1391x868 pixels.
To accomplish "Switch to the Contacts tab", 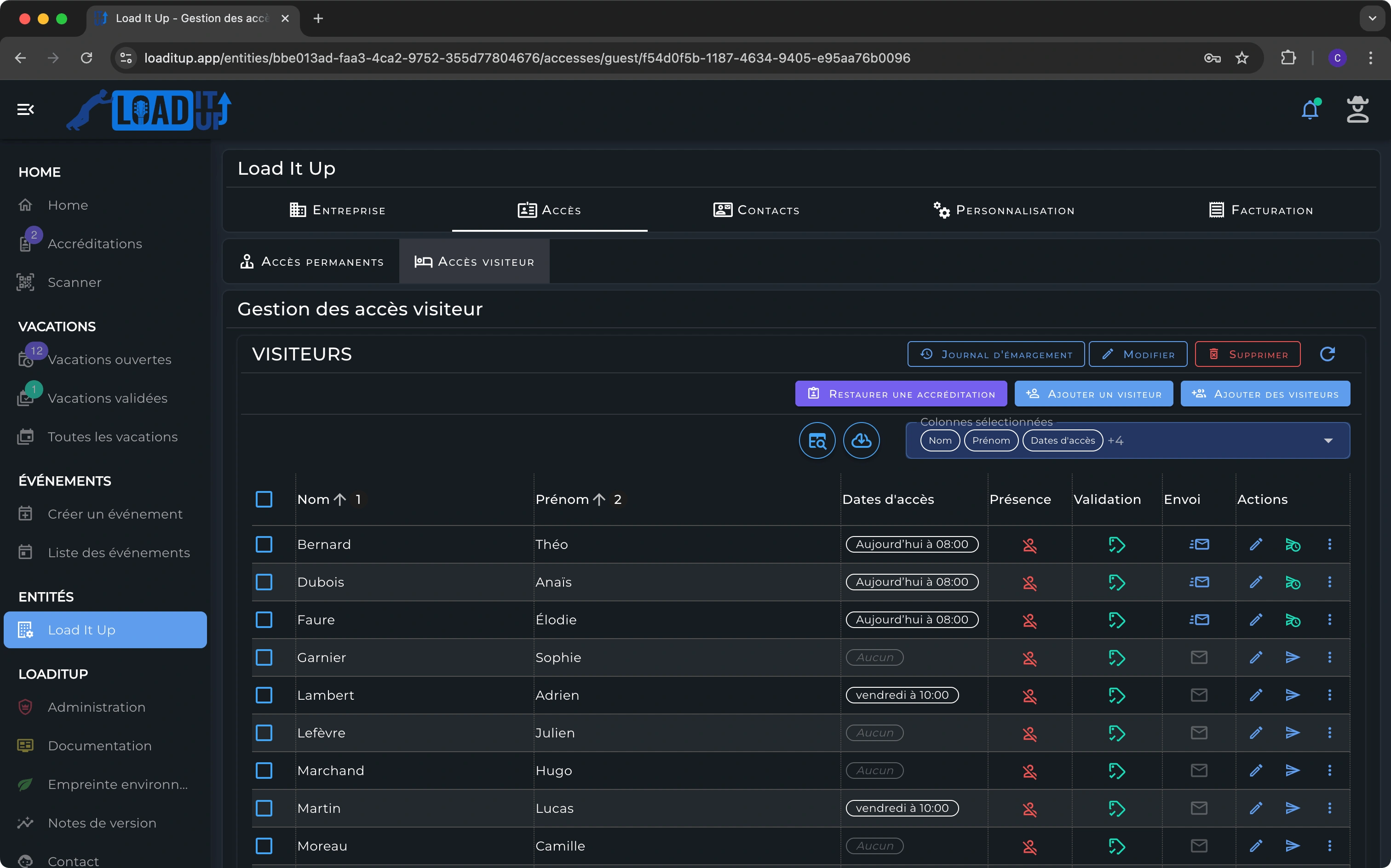I will tap(756, 210).
